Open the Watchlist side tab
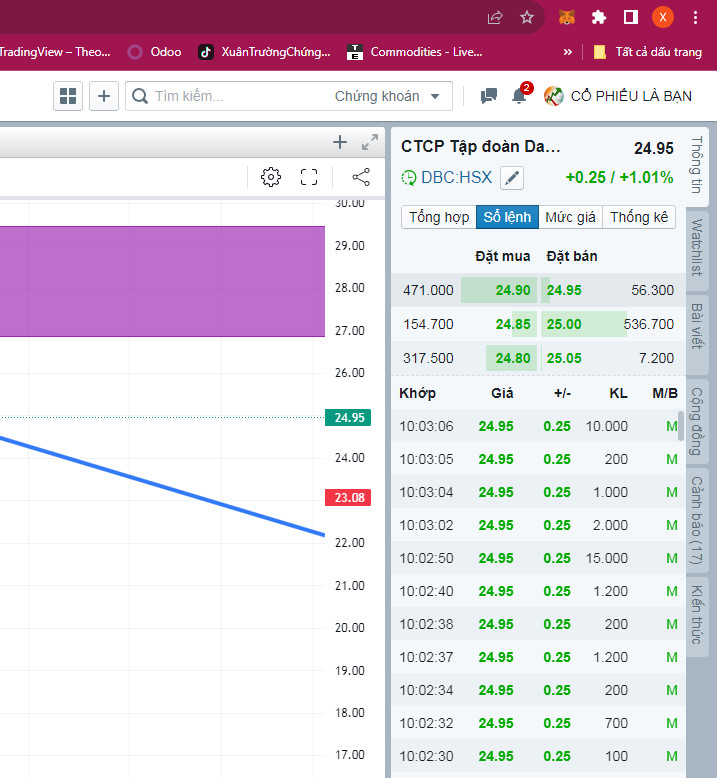717x778 pixels. pos(697,243)
